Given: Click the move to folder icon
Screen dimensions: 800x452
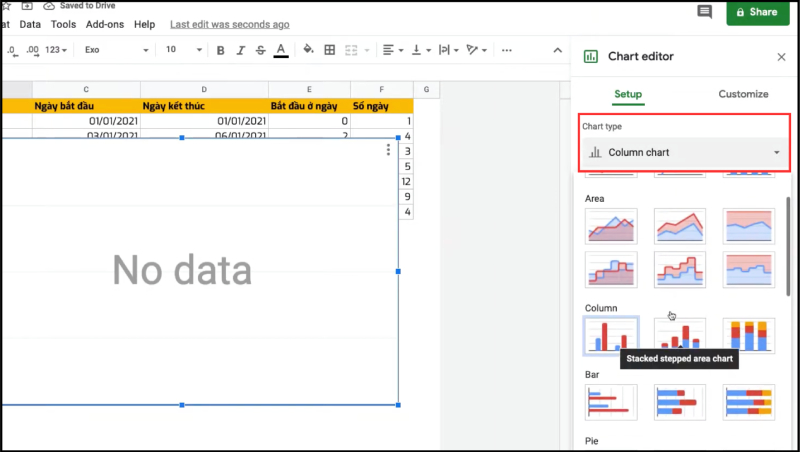Looking at the screenshot, I should 27,6.
